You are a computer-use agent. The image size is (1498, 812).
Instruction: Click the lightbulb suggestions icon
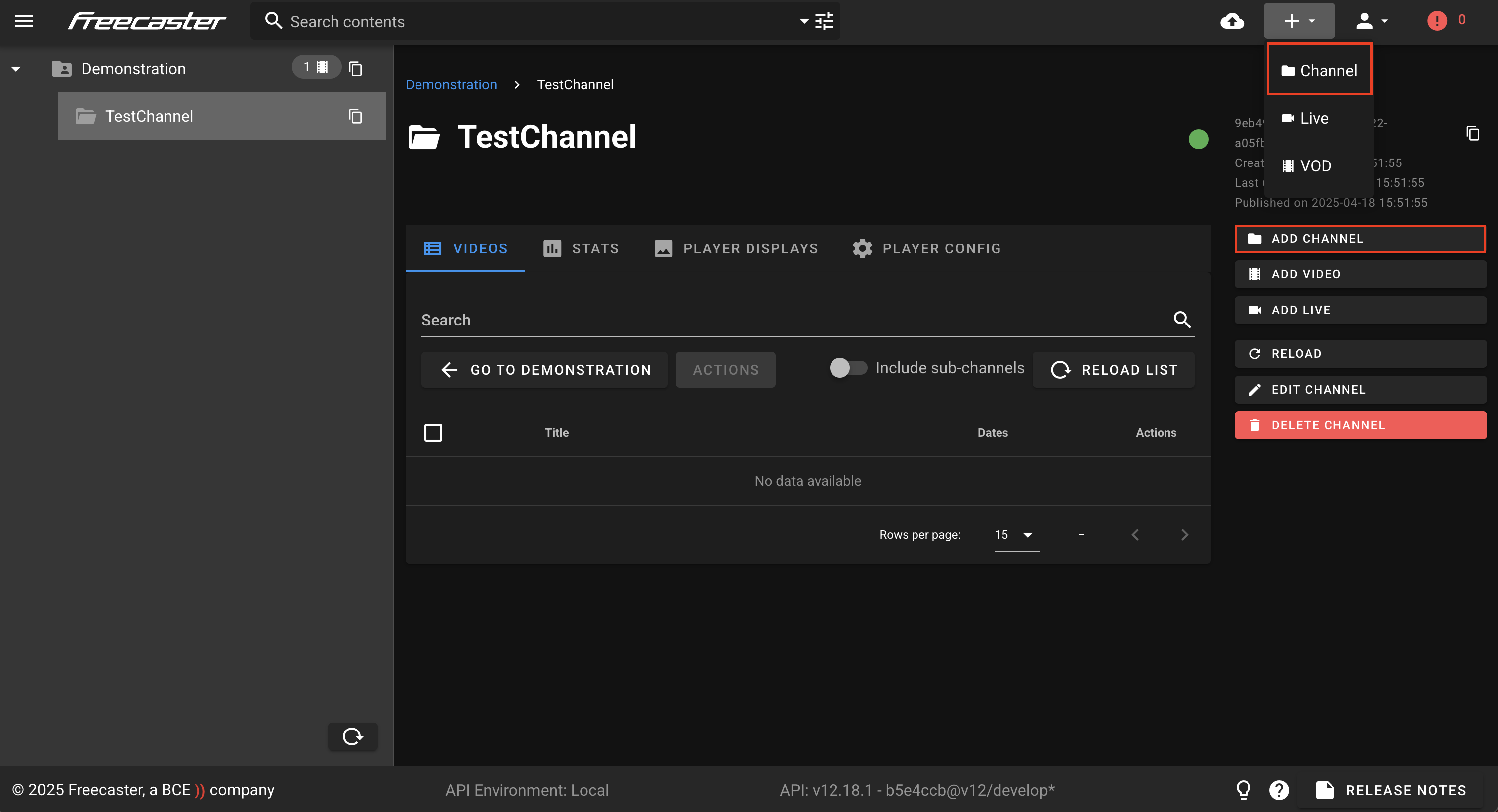(x=1243, y=790)
